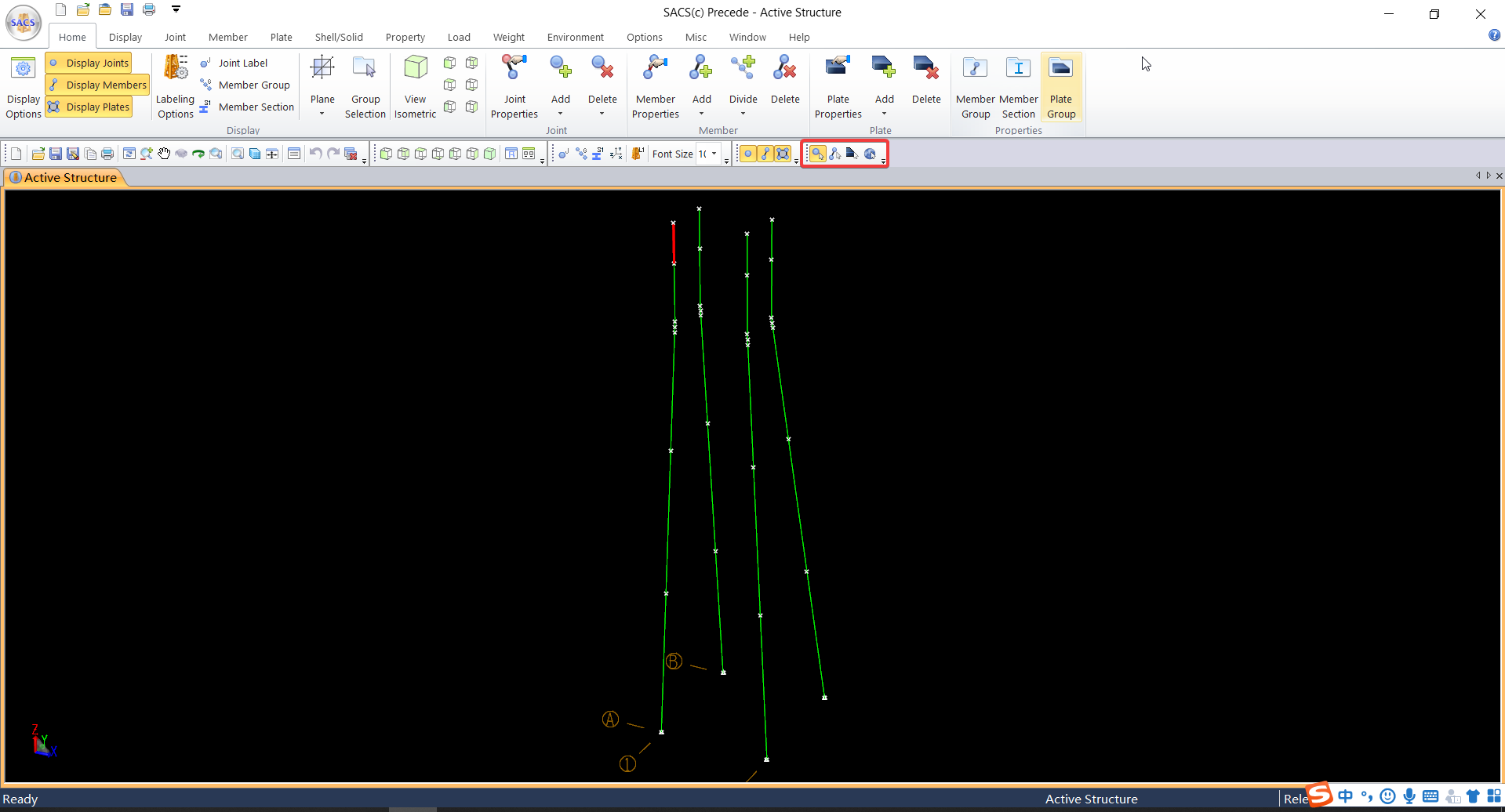Open the Font Size combo box
Viewport: 1505px width, 812px height.
707,154
